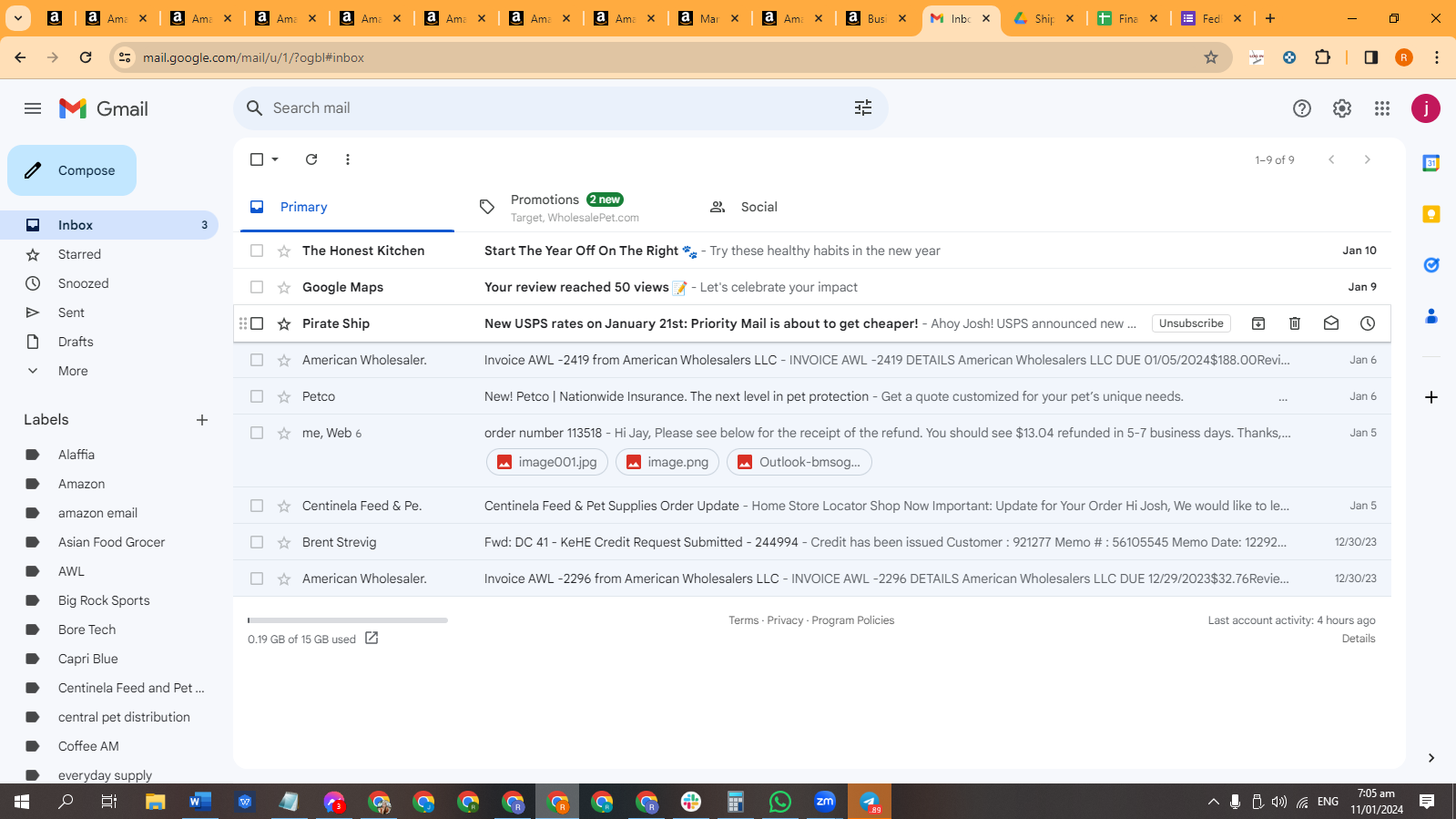
Task: Archive the Pirate Ship email
Action: click(x=1258, y=323)
